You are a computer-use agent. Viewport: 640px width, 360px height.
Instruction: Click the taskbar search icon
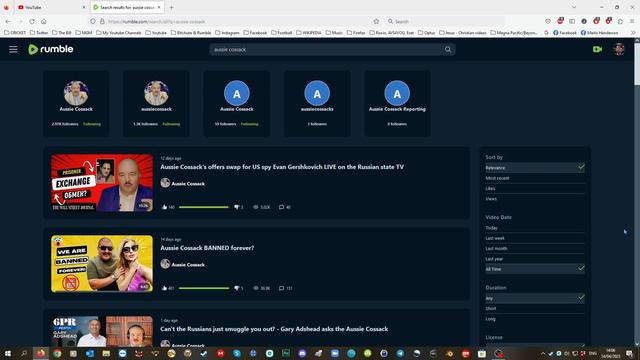coord(24,353)
